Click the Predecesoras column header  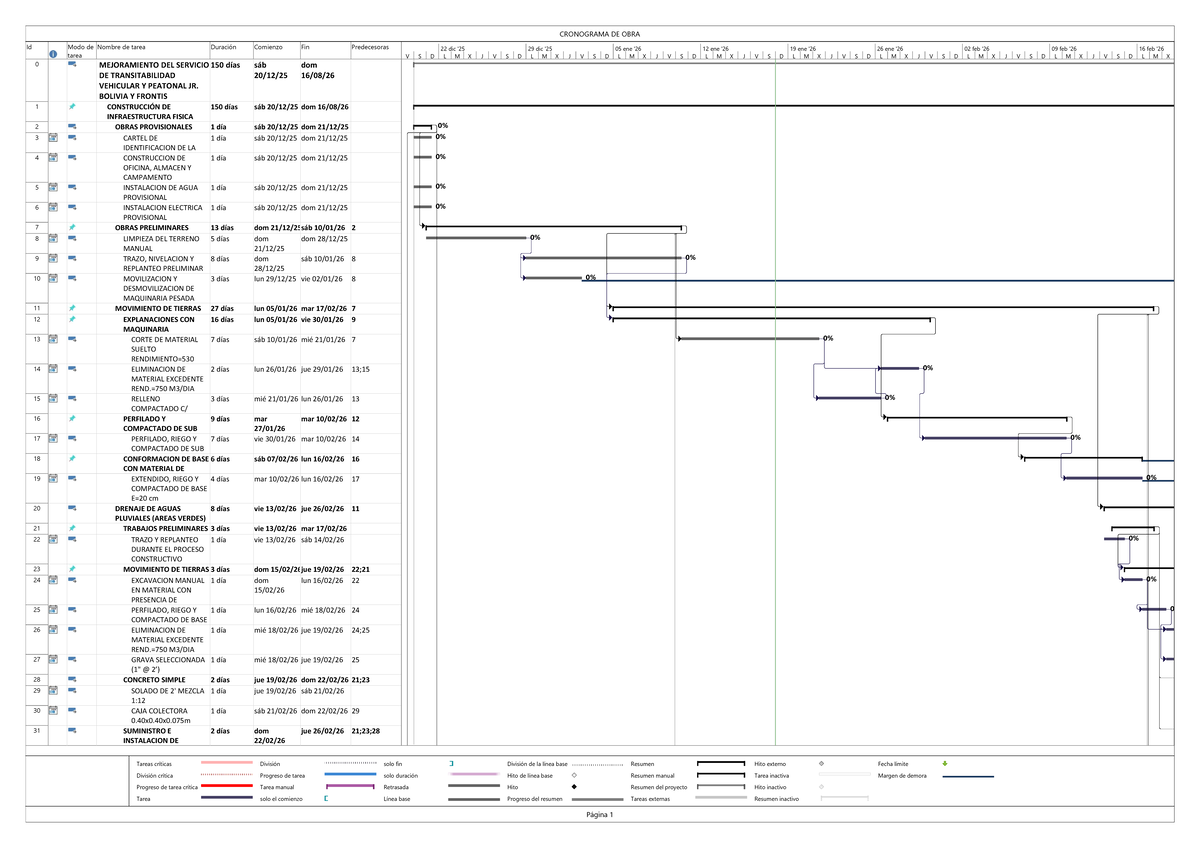370,47
